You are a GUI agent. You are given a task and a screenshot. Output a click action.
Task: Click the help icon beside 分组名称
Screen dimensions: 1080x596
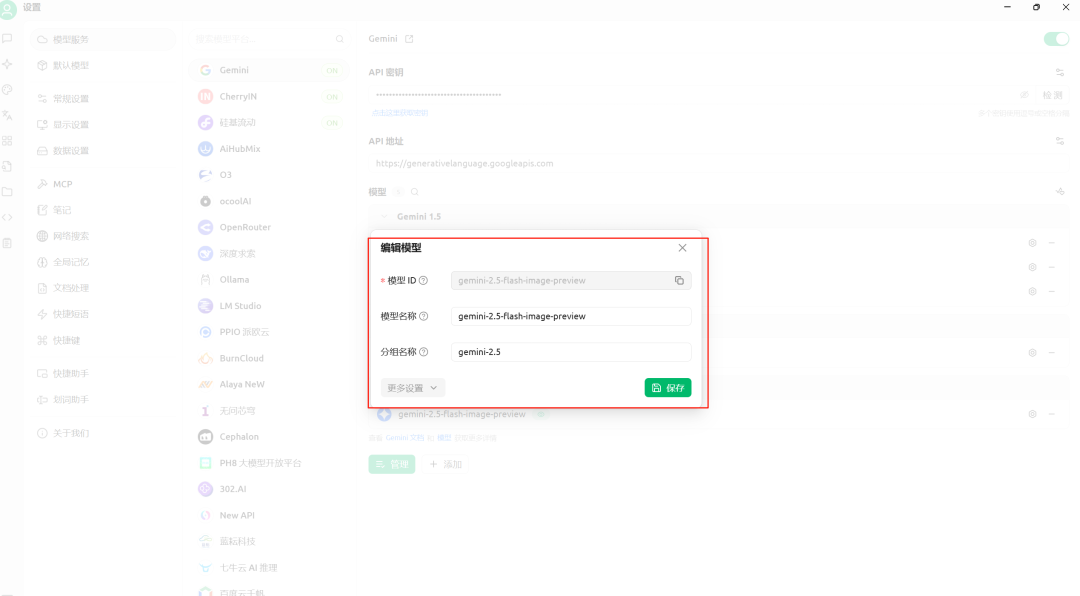point(424,352)
